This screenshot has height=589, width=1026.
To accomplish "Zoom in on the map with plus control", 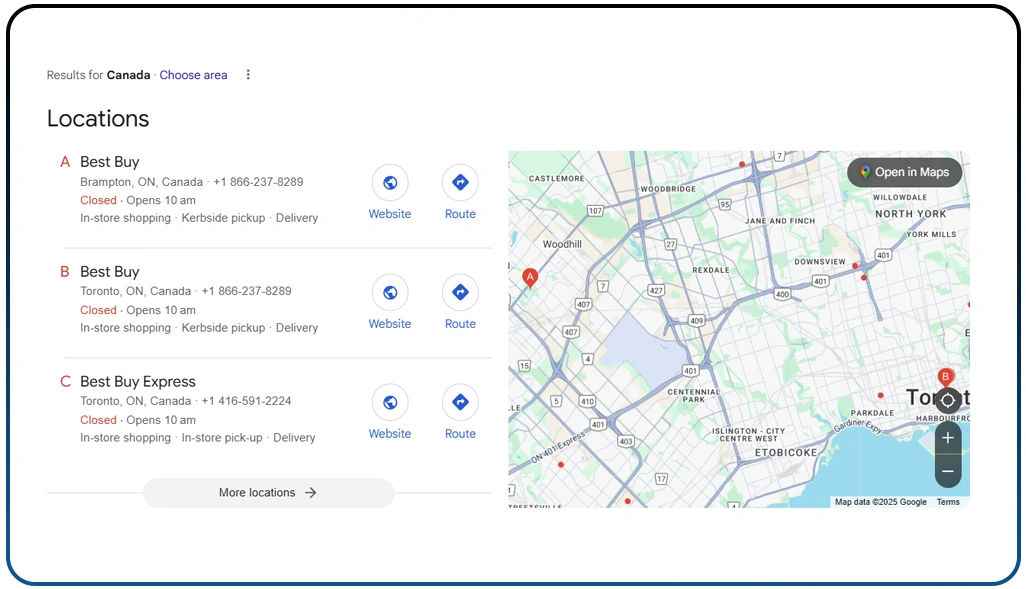I will tap(947, 437).
